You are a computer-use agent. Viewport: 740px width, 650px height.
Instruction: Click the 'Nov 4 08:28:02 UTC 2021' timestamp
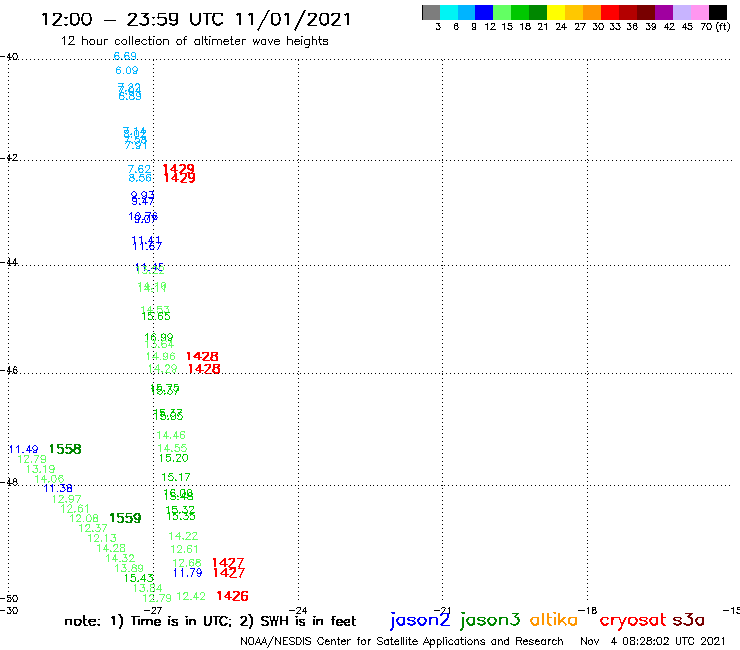click(652, 641)
